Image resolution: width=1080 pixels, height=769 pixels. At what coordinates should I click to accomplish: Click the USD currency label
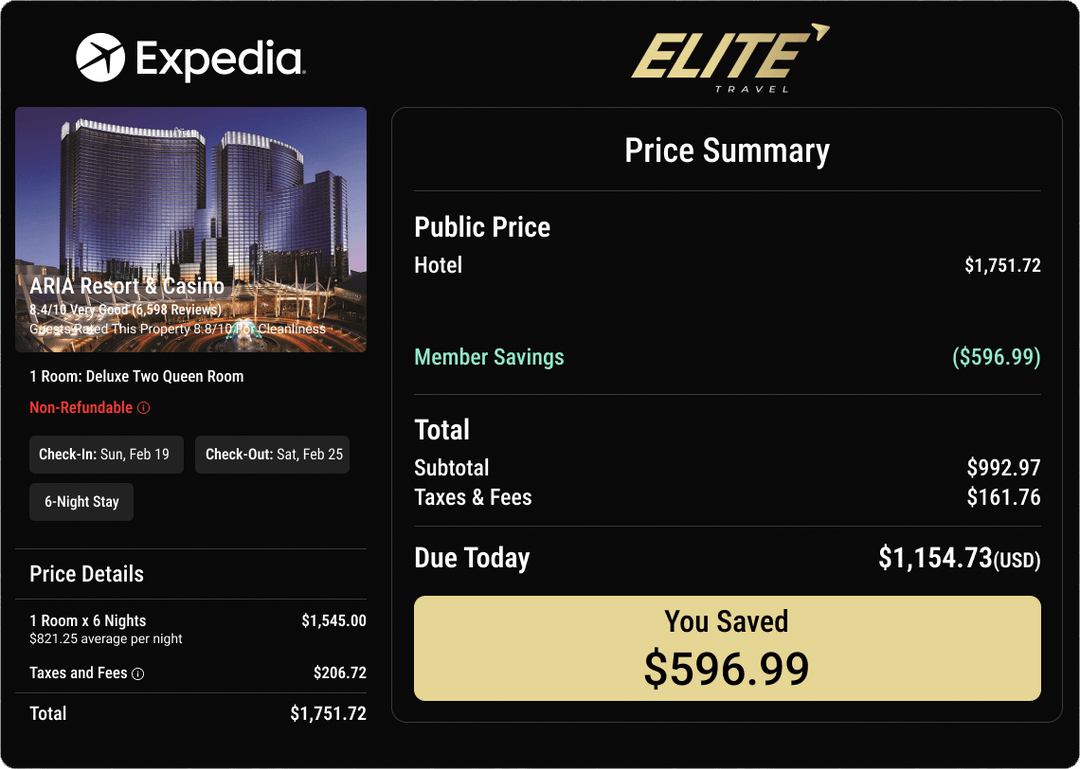(x=1019, y=561)
